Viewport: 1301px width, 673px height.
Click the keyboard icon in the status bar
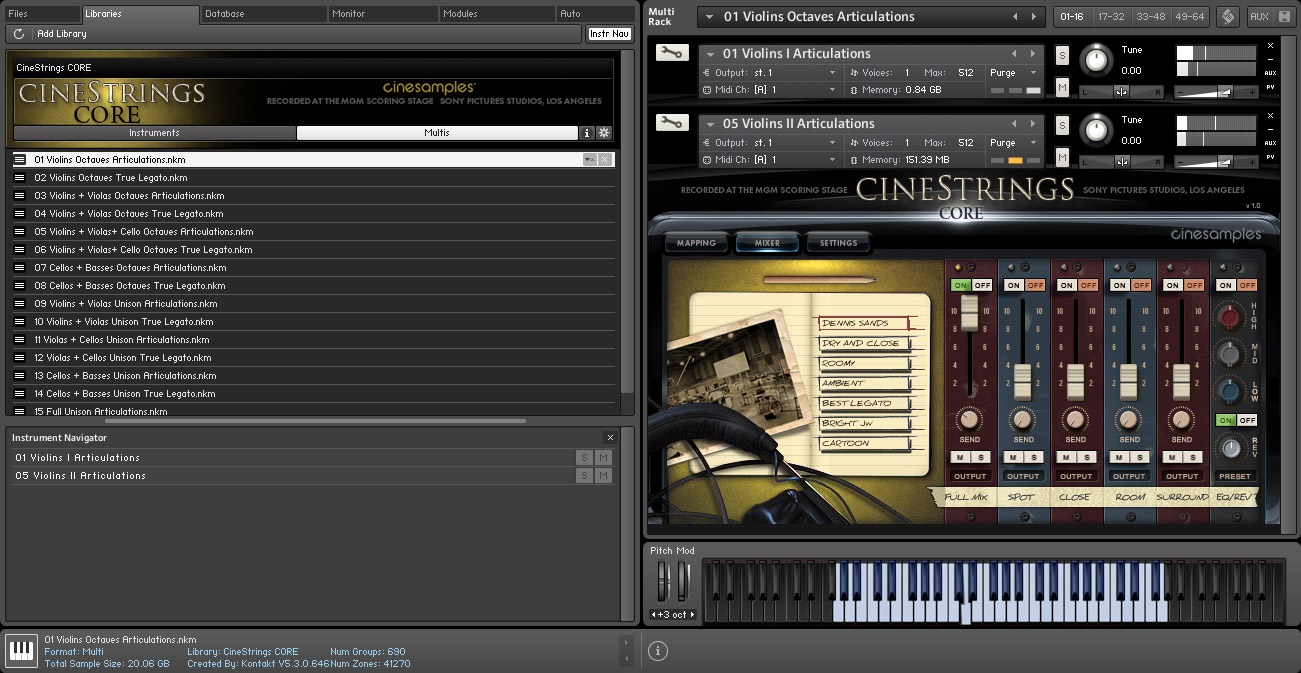pos(20,651)
